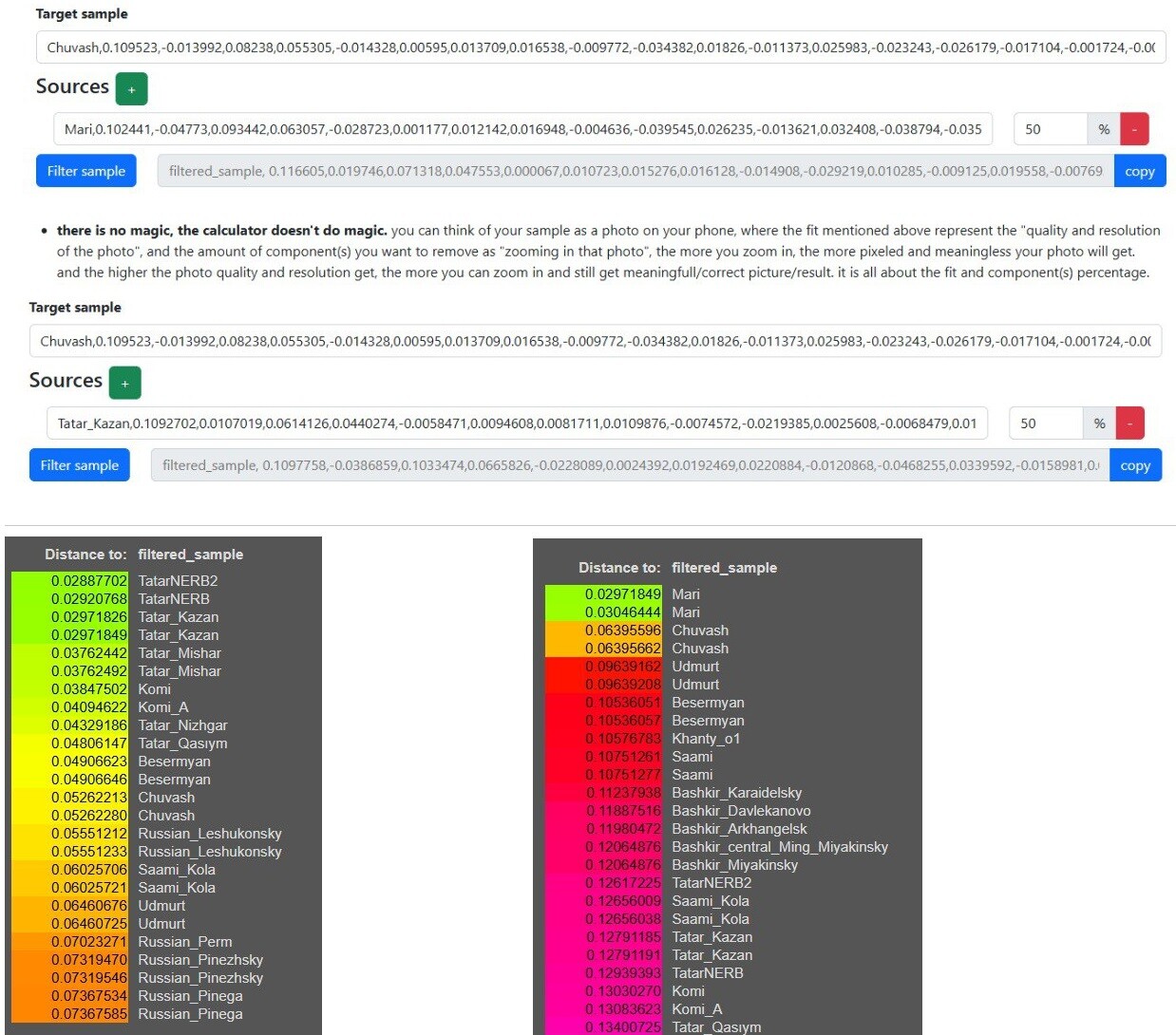1176x1035 pixels.
Task: Copy the upper filtered sample output
Action: [x=1139, y=172]
